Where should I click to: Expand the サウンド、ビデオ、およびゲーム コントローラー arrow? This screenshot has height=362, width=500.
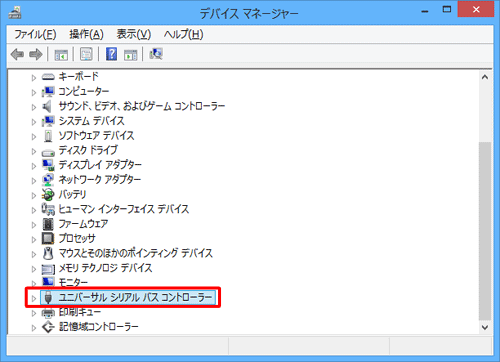click(x=34, y=107)
